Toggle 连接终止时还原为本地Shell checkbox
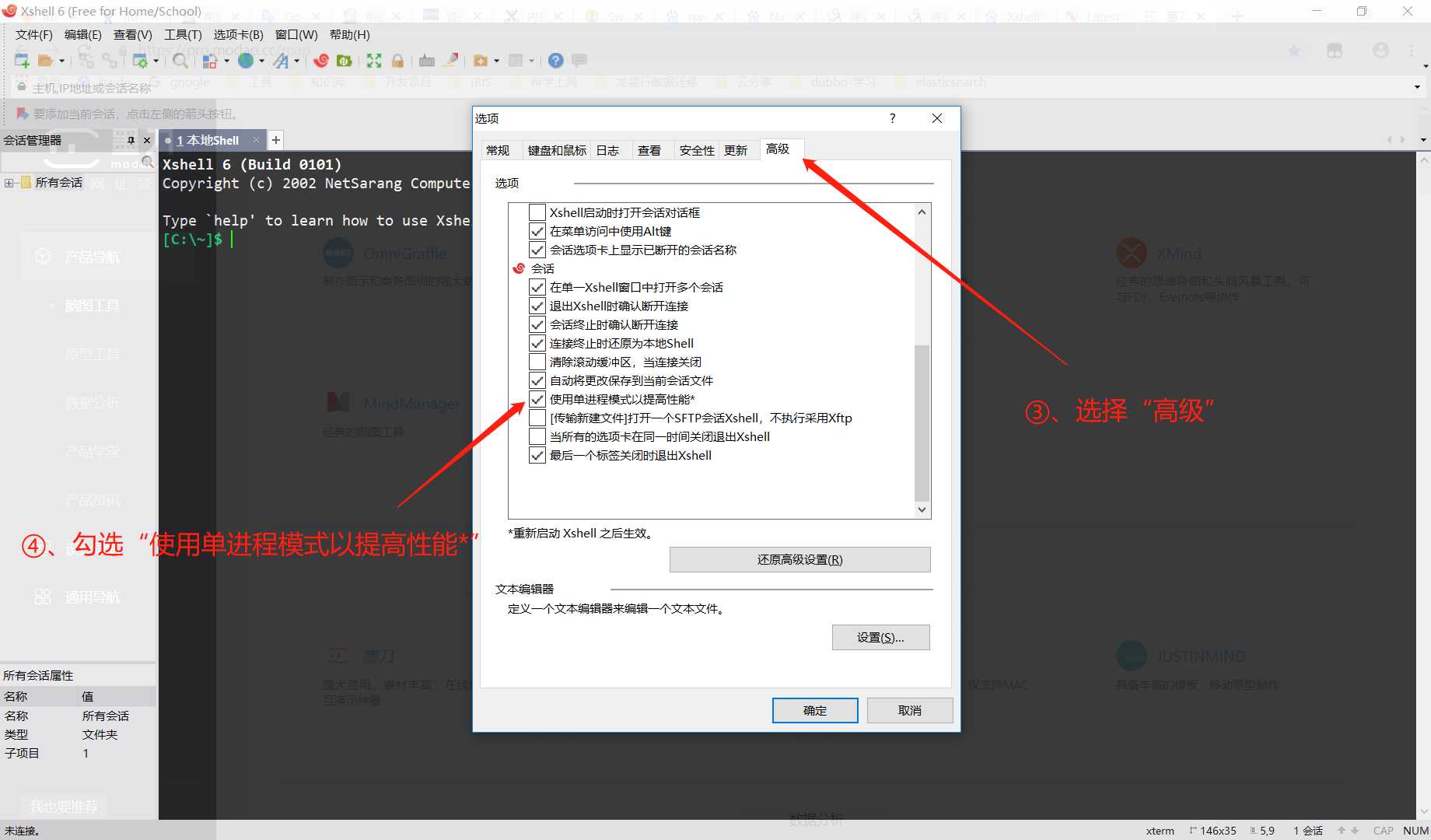 pos(537,343)
